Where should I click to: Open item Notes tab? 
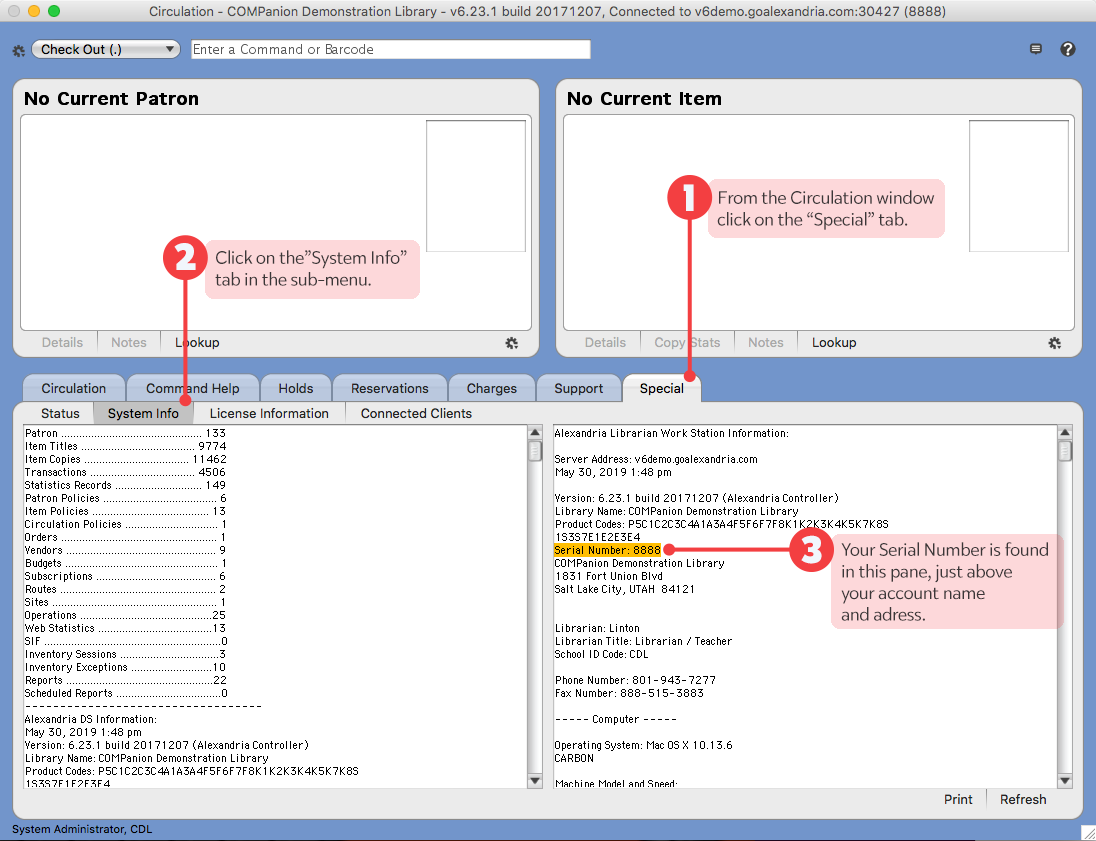765,343
